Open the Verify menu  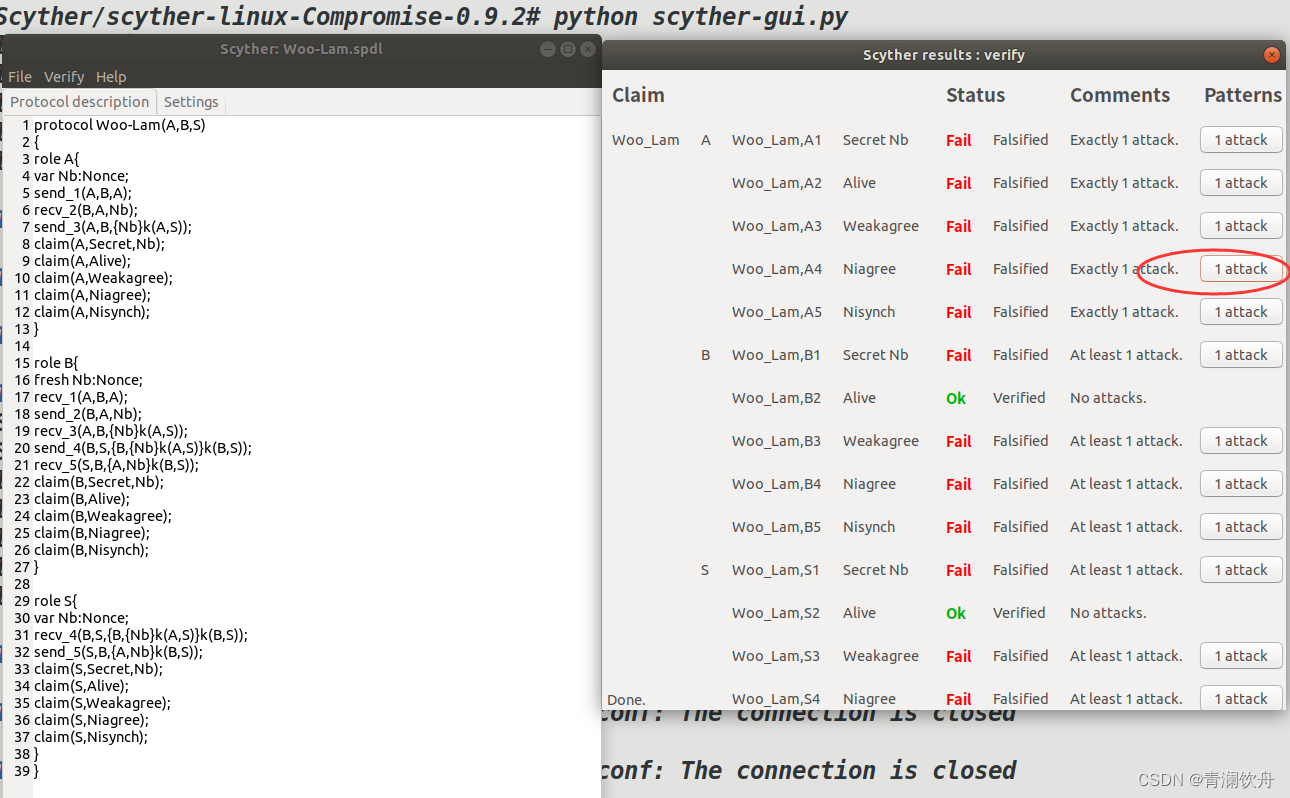(x=64, y=77)
